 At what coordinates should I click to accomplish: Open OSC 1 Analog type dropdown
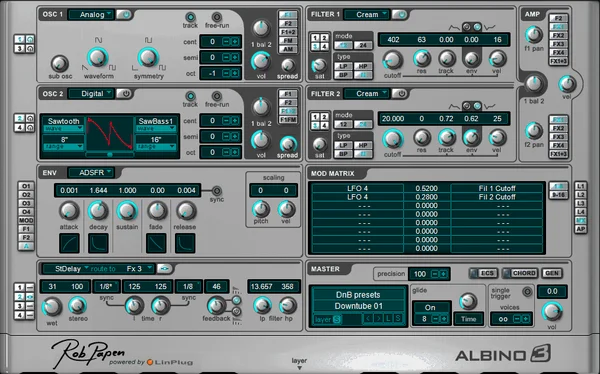pos(91,15)
